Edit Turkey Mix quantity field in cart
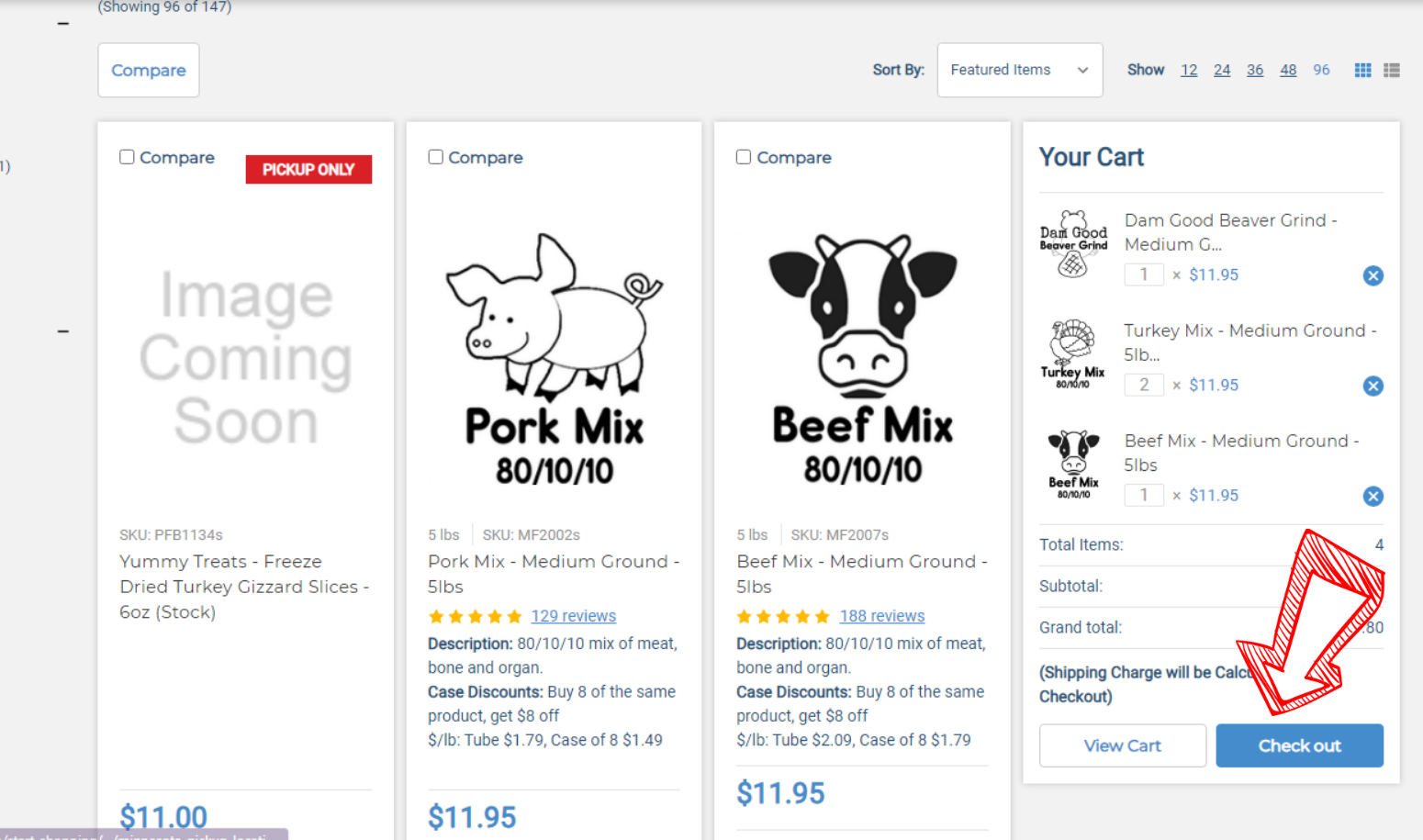 tap(1144, 385)
